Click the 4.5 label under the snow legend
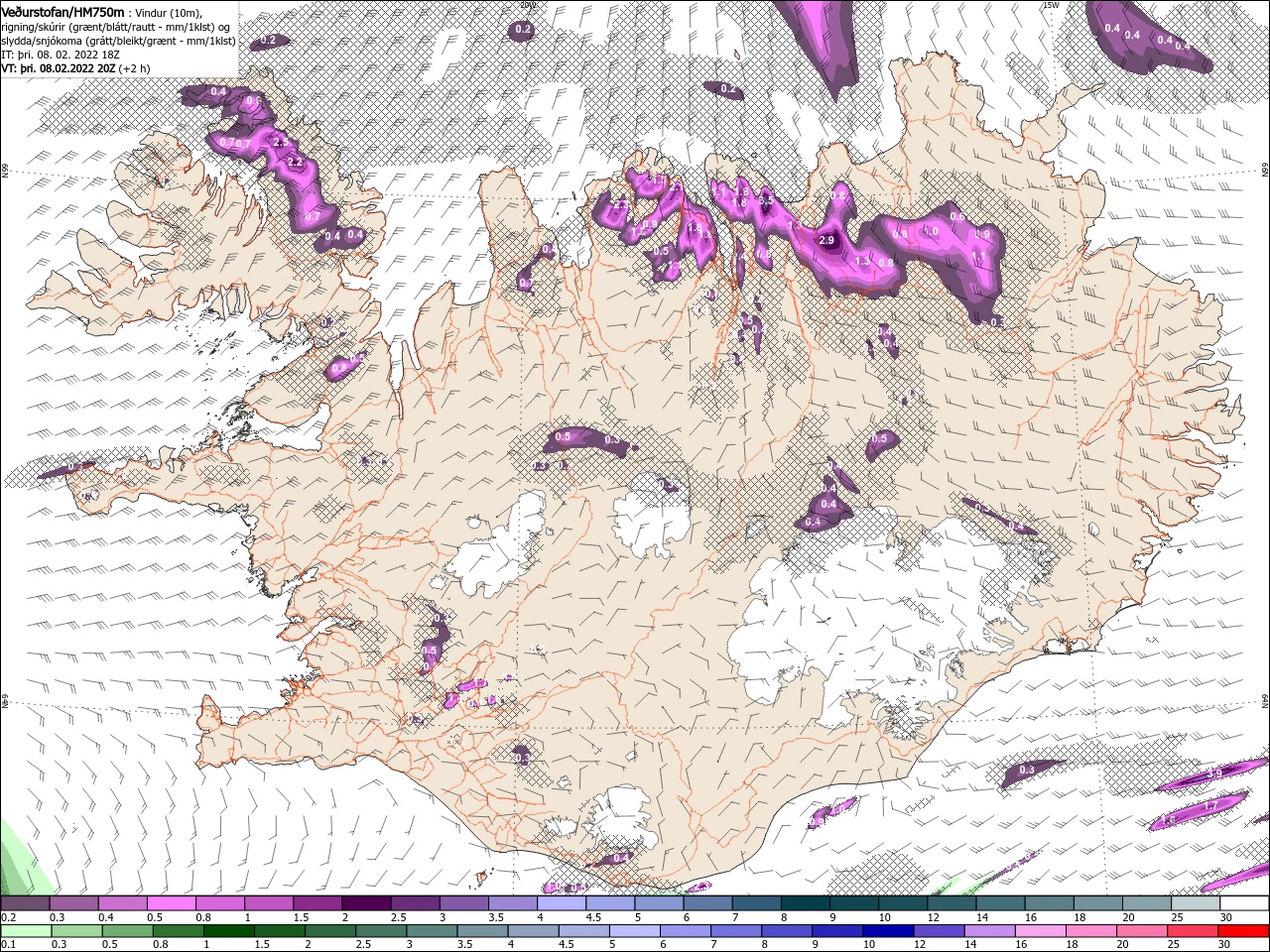This screenshot has height=952, width=1270. (x=593, y=917)
